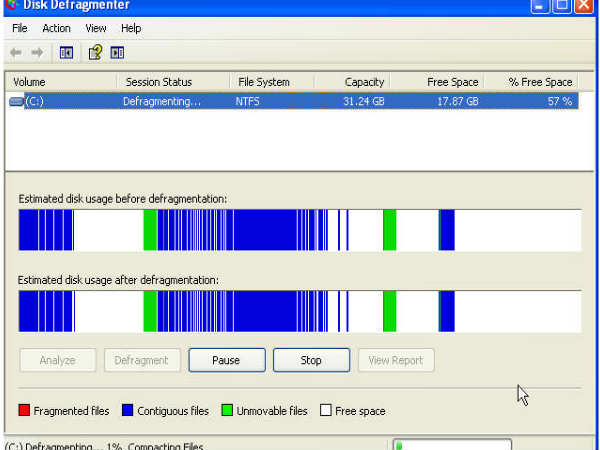Stop the defragmentation

click(x=311, y=360)
